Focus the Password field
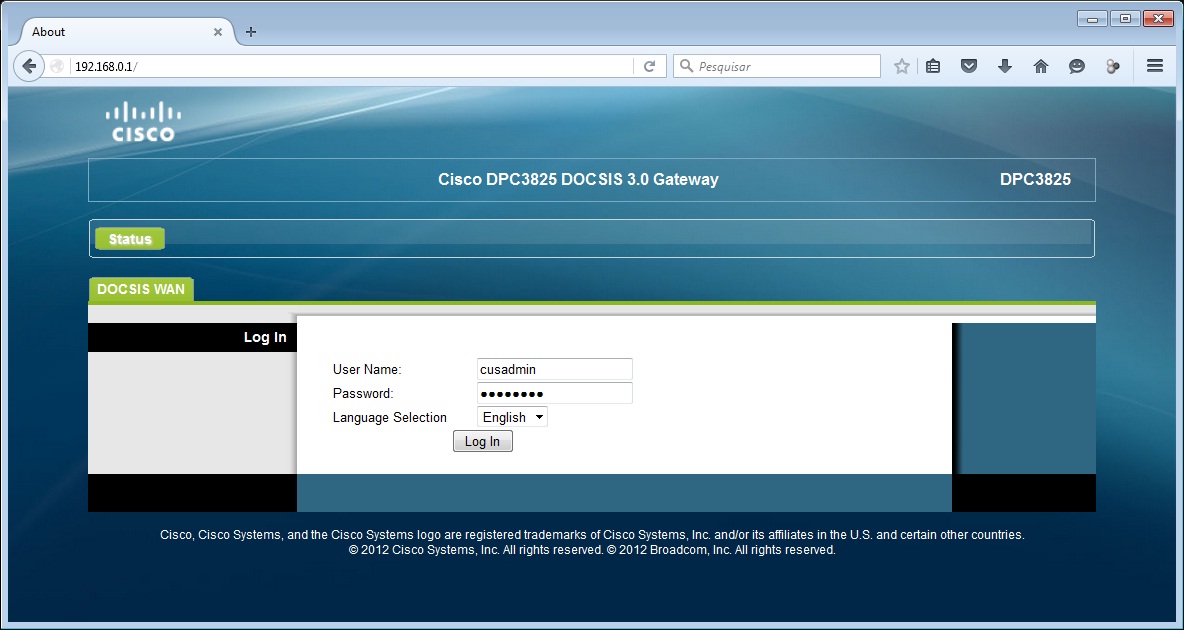This screenshot has width=1184, height=630. pyautogui.click(x=554, y=393)
